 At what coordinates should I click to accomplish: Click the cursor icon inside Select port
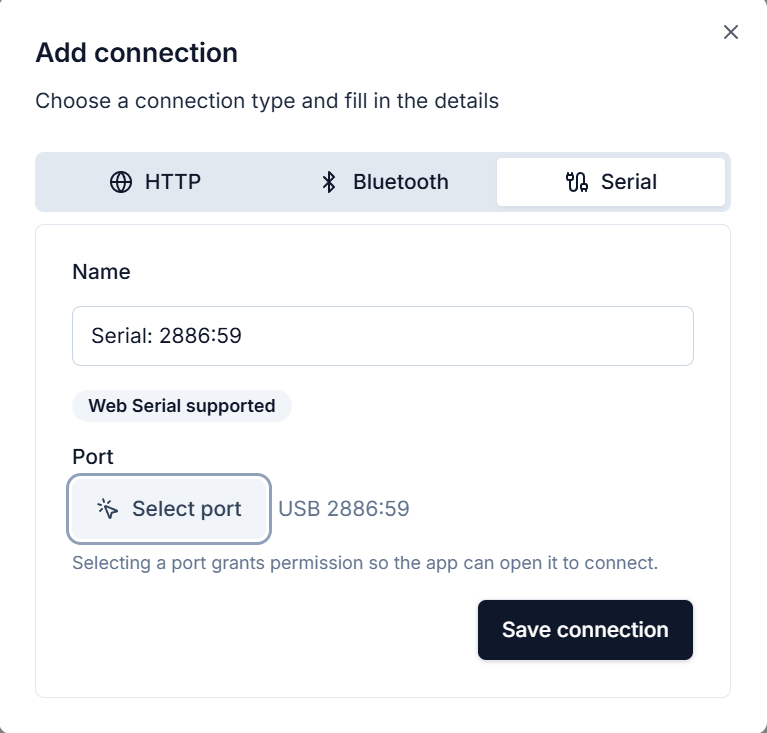(x=108, y=509)
